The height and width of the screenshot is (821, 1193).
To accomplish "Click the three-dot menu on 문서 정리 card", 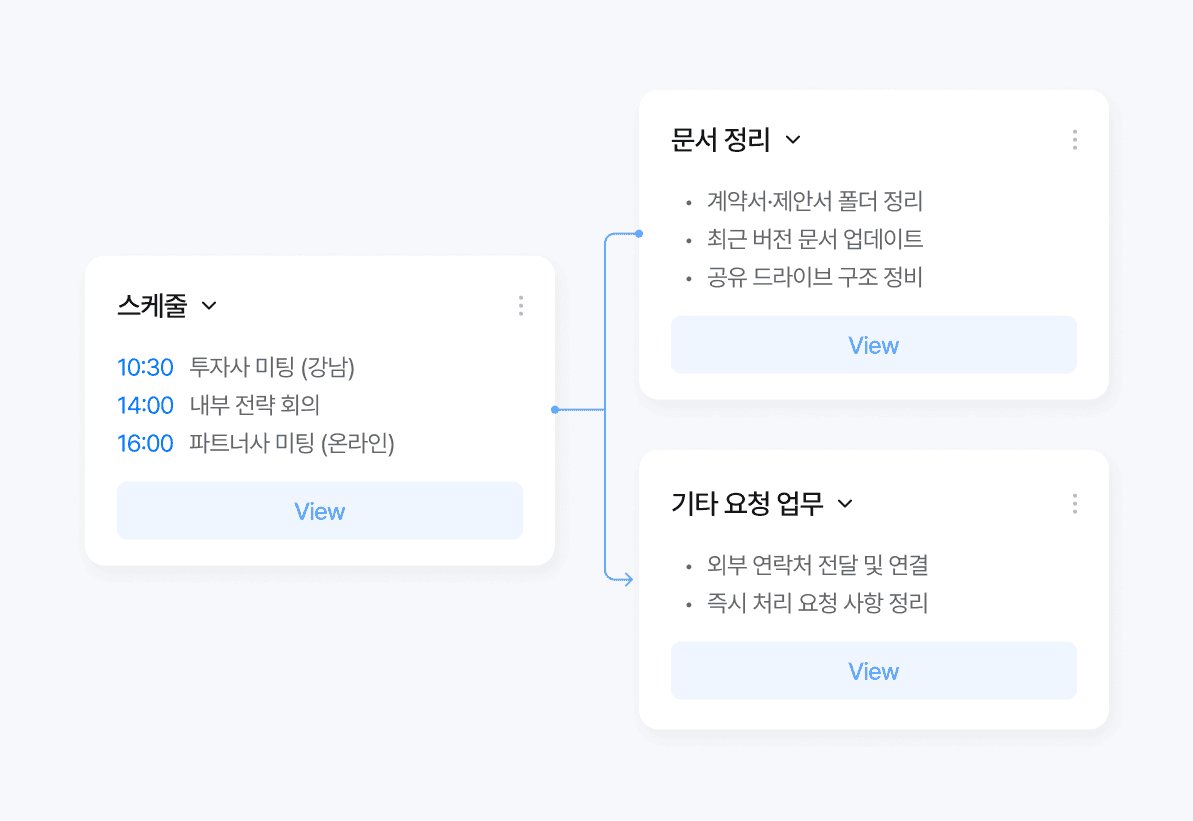I will pyautogui.click(x=1075, y=140).
